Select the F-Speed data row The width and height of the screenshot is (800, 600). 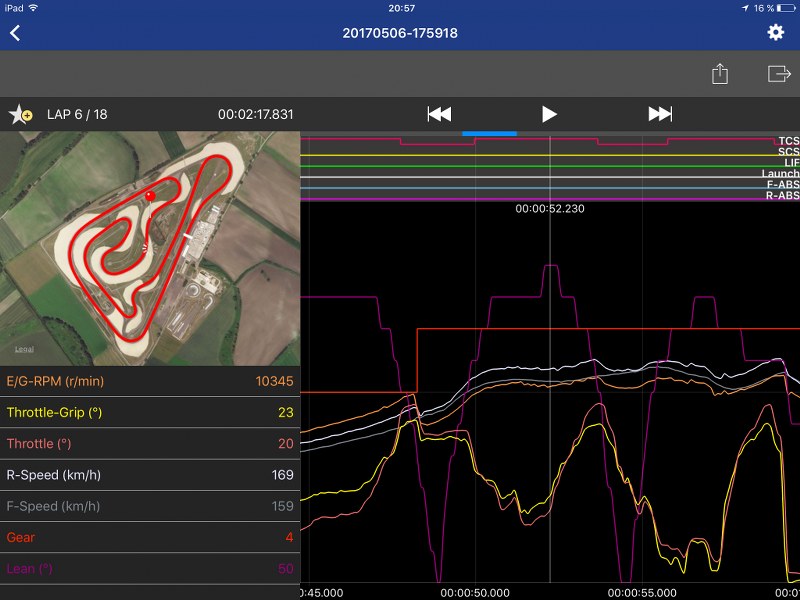click(150, 506)
